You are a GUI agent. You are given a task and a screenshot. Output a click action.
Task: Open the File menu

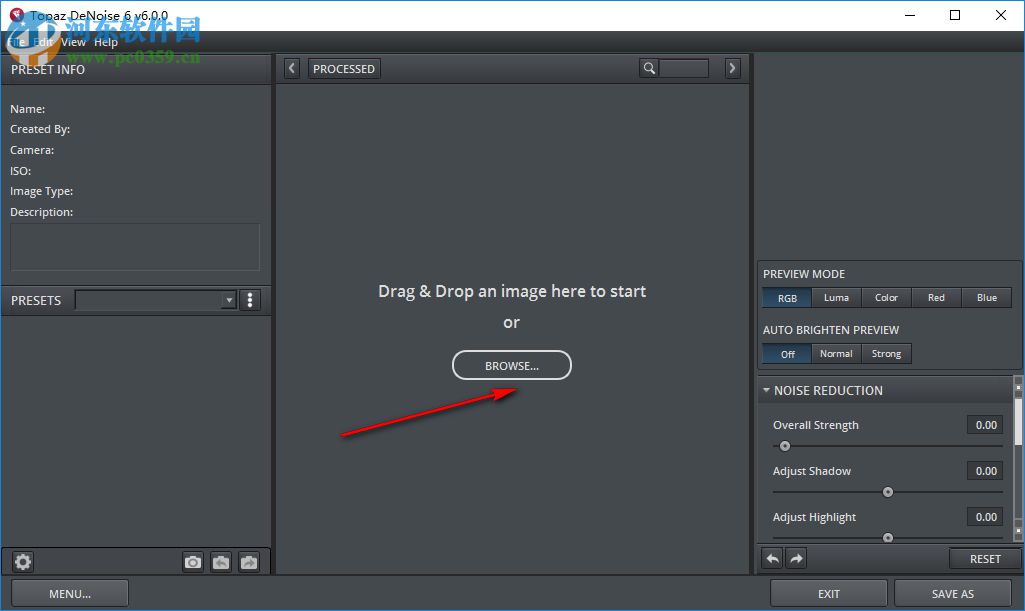click(x=16, y=42)
